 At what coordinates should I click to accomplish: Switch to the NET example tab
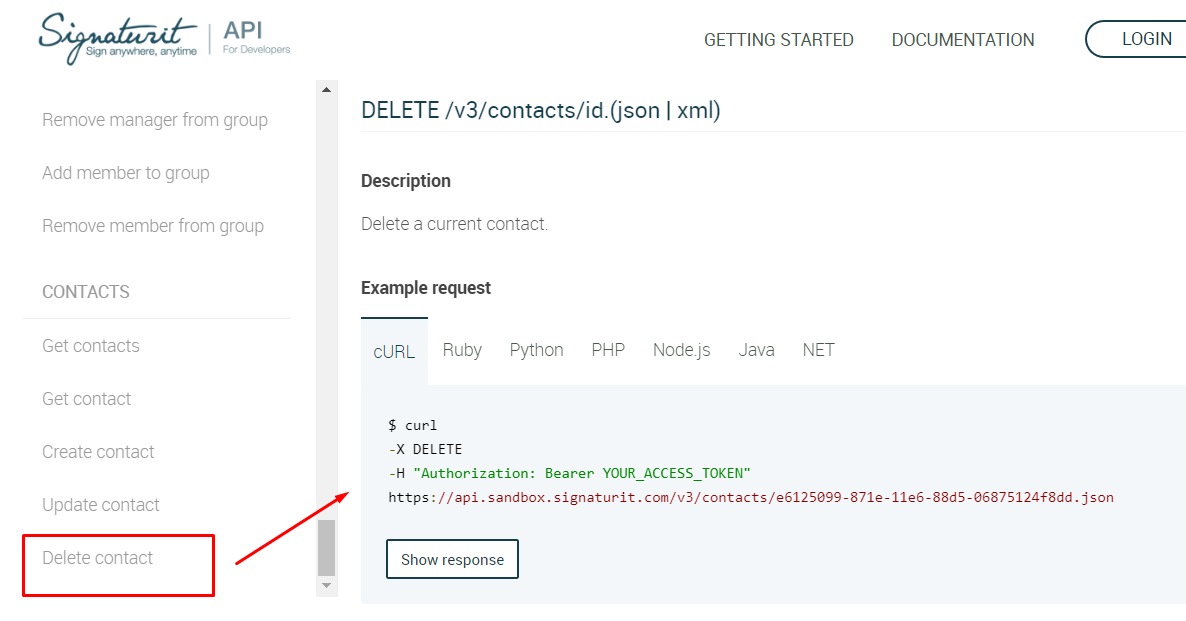(818, 350)
